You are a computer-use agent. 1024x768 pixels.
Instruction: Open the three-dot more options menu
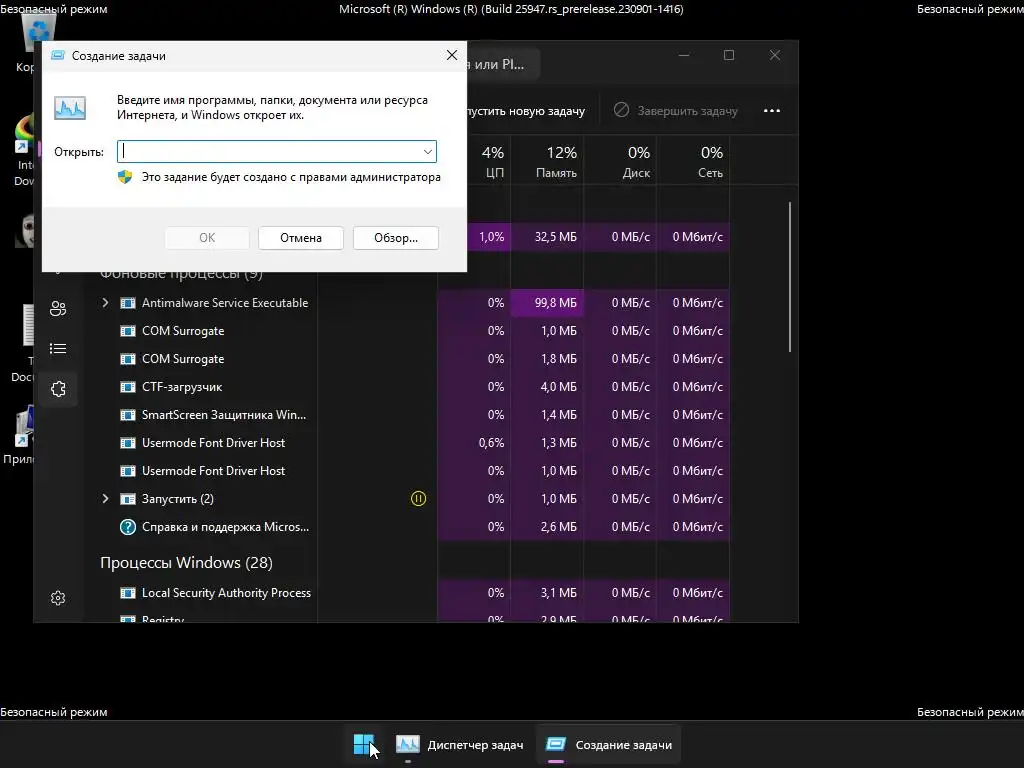772,110
